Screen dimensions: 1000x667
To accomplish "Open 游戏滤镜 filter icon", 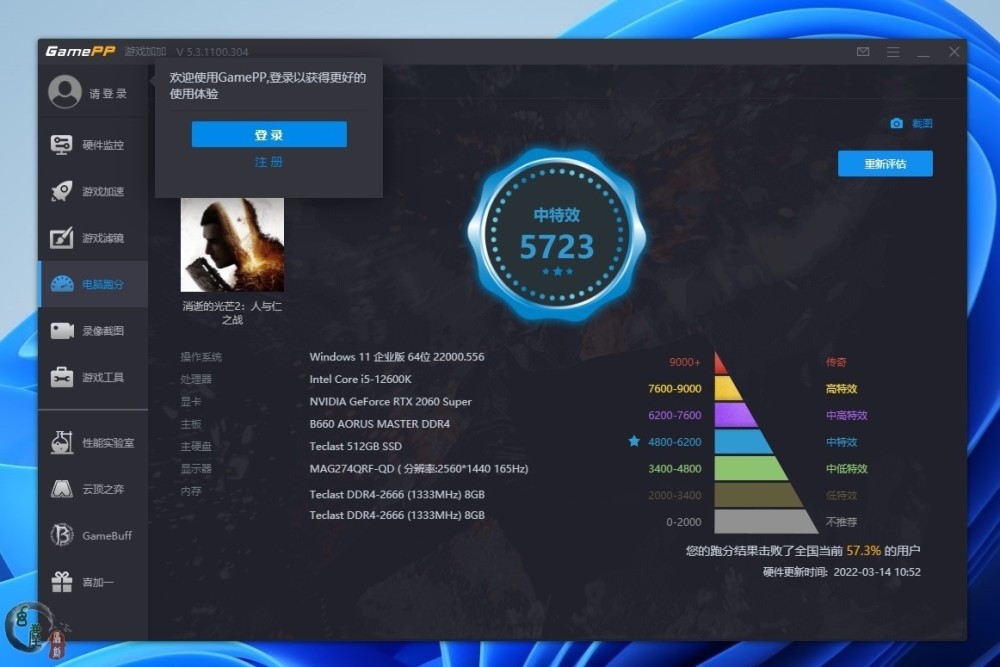I will coord(61,238).
